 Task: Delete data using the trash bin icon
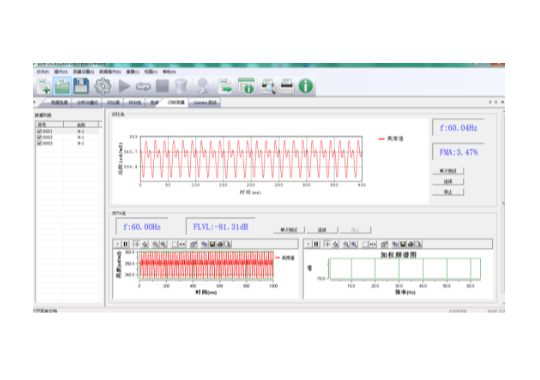181,86
